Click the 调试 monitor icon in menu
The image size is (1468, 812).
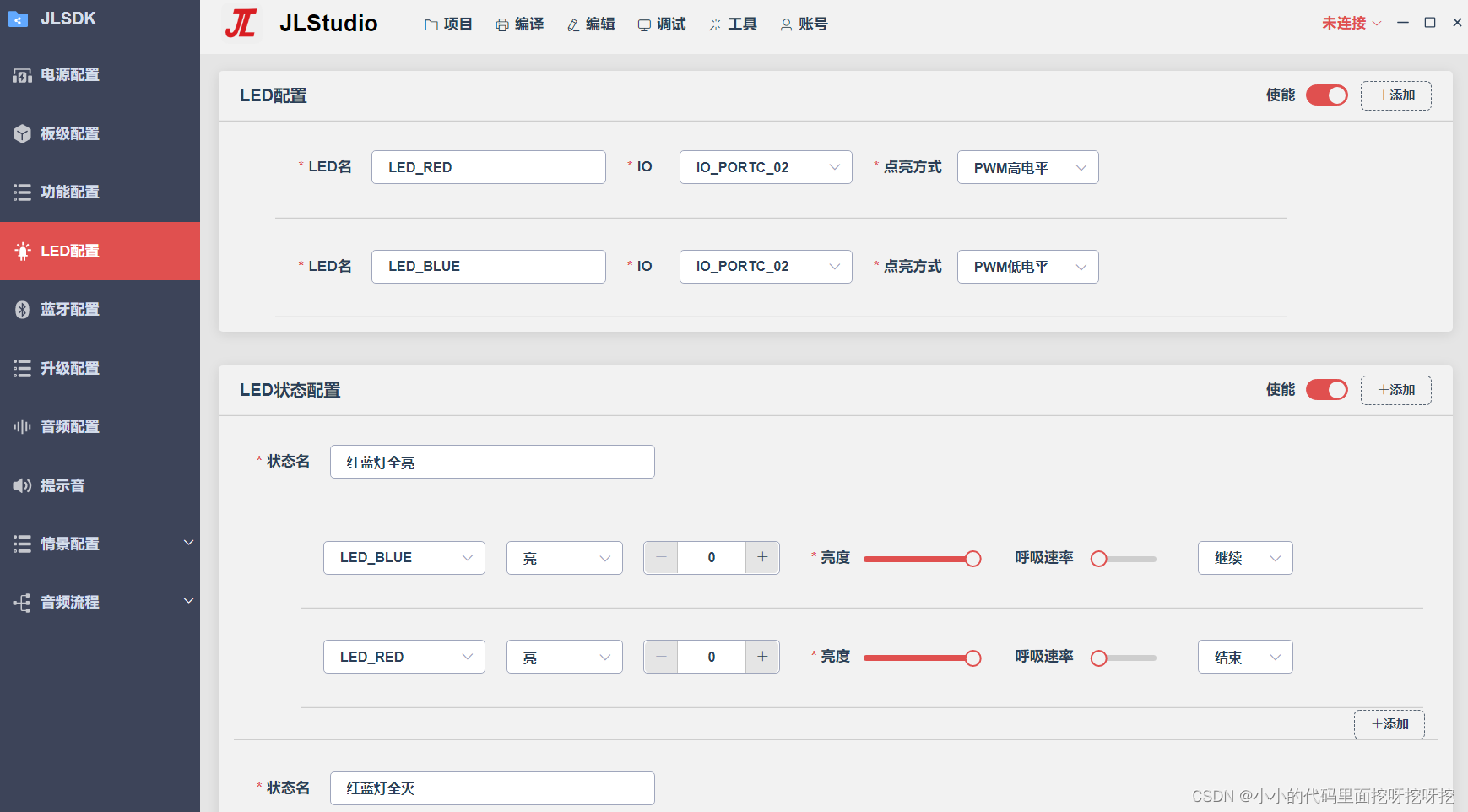click(x=644, y=25)
